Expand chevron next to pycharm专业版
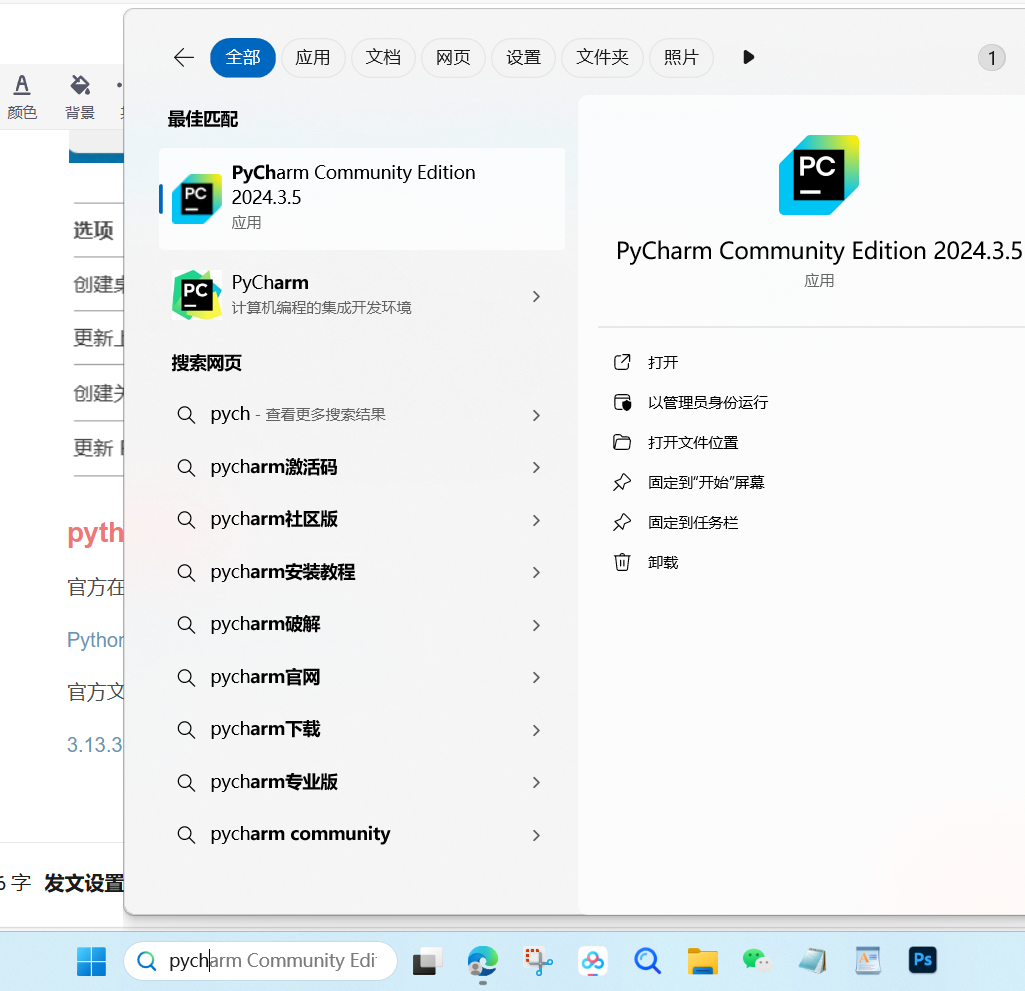This screenshot has height=991, width=1025. tap(536, 782)
